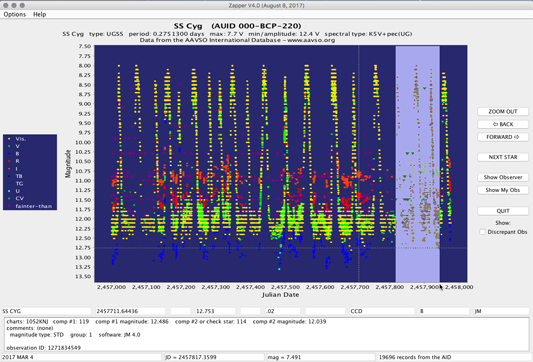The width and height of the screenshot is (533, 362).
Task: Click the CV legend entry
Action: click(x=16, y=199)
